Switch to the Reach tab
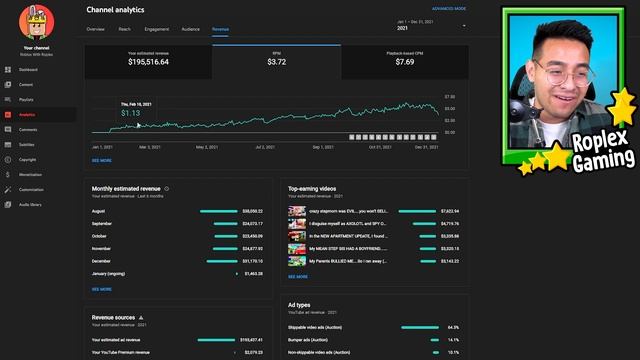Image resolution: width=640 pixels, height=360 pixels. [x=124, y=29]
